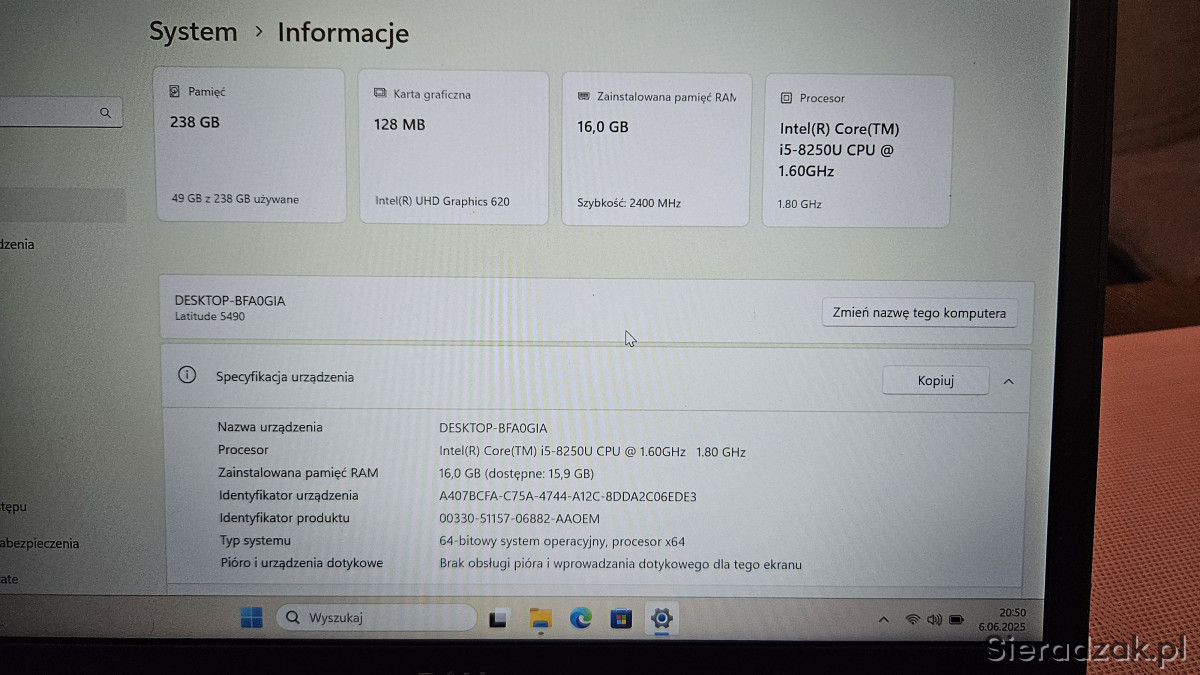Click the Karta graficzna card icon
Screen dimensions: 1200x675
point(380,94)
